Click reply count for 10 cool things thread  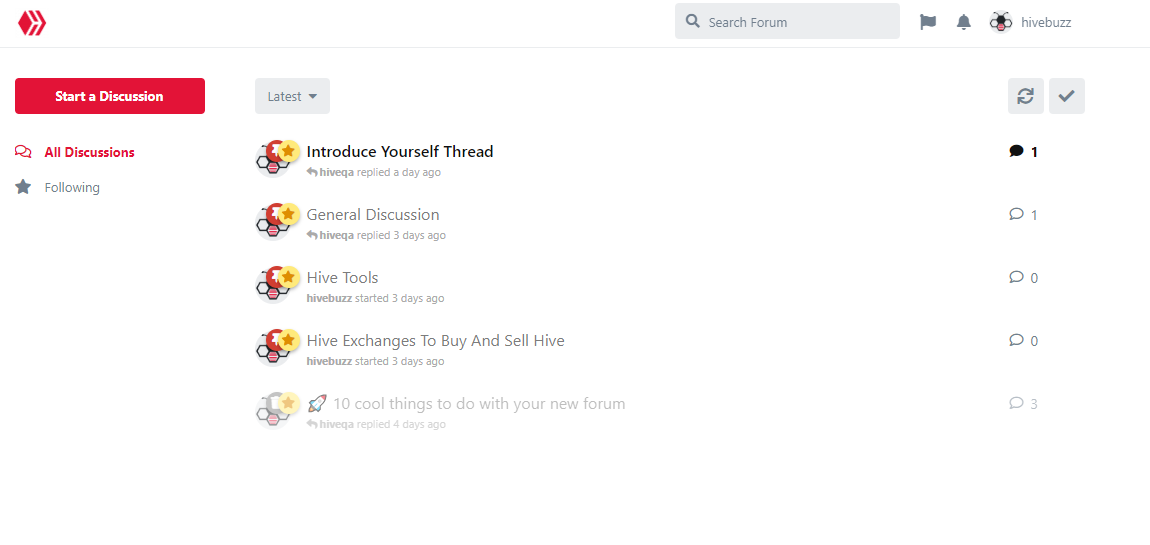click(1023, 403)
